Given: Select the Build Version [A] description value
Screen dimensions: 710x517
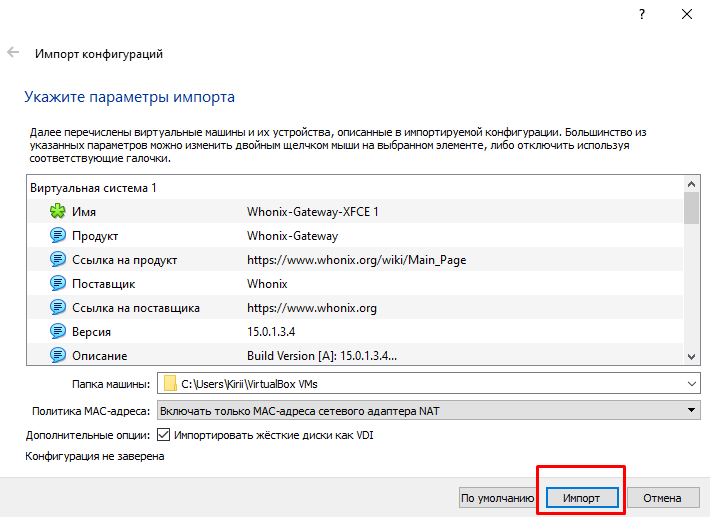Looking at the screenshot, I should click(322, 356).
